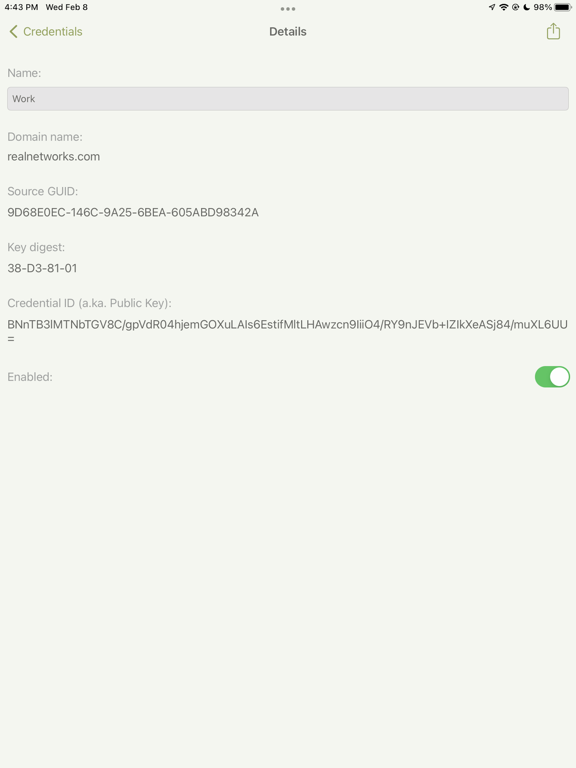Toggle the Enabled switch off
The image size is (576, 768).
tap(552, 377)
